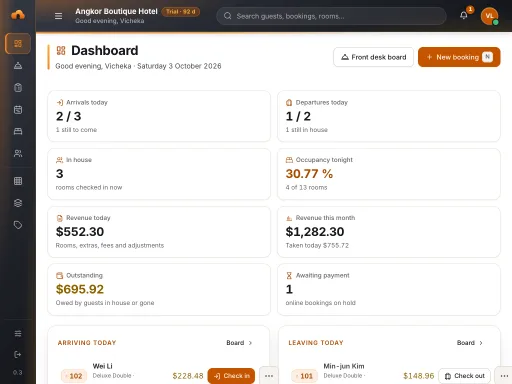Open the Awaiting payment card

click(x=389, y=289)
